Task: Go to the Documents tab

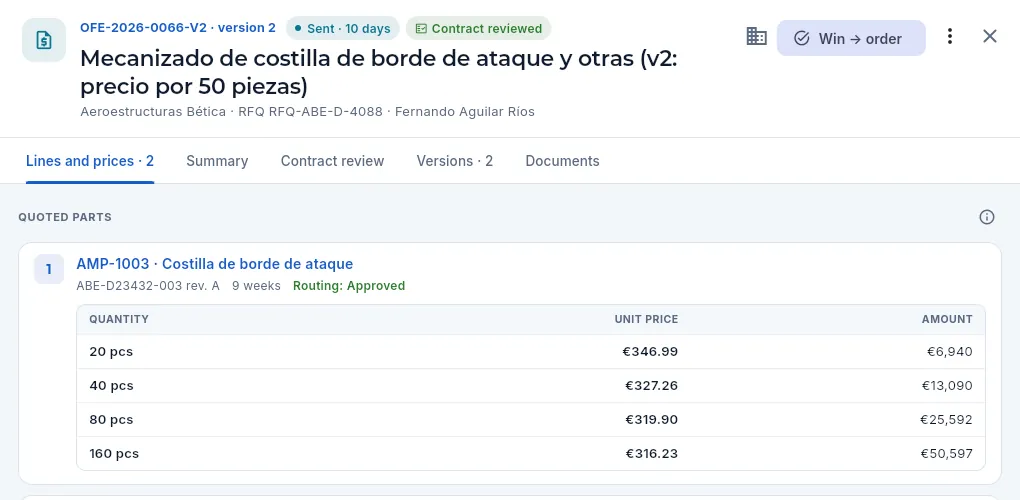Action: point(562,161)
